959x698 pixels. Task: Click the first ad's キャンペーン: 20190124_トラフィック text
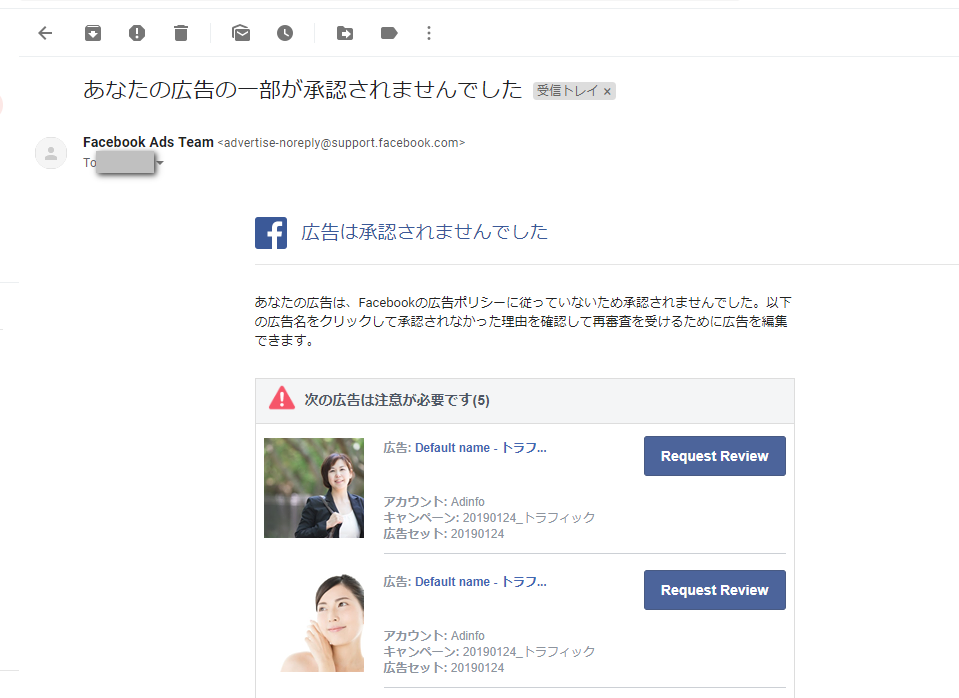(x=489, y=518)
